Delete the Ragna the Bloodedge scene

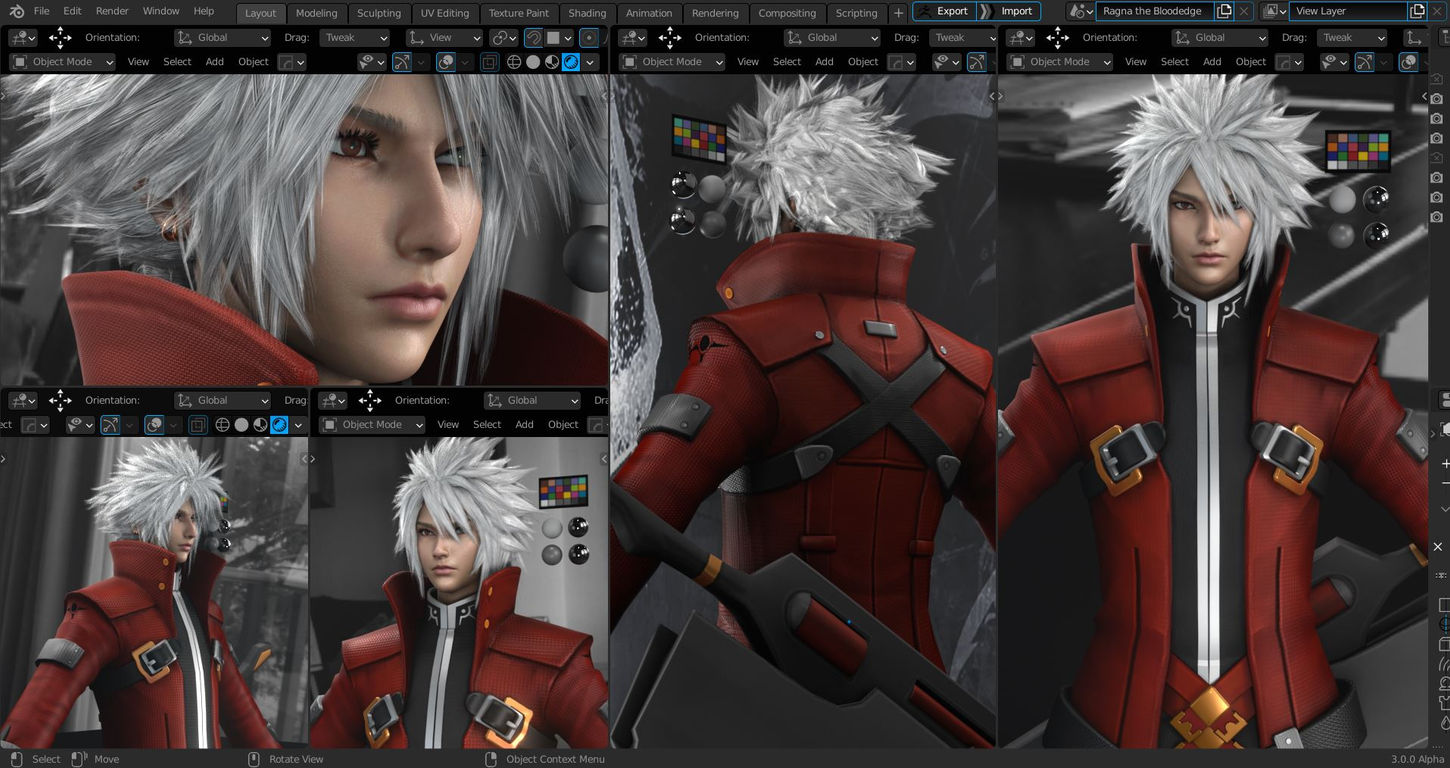click(1243, 11)
